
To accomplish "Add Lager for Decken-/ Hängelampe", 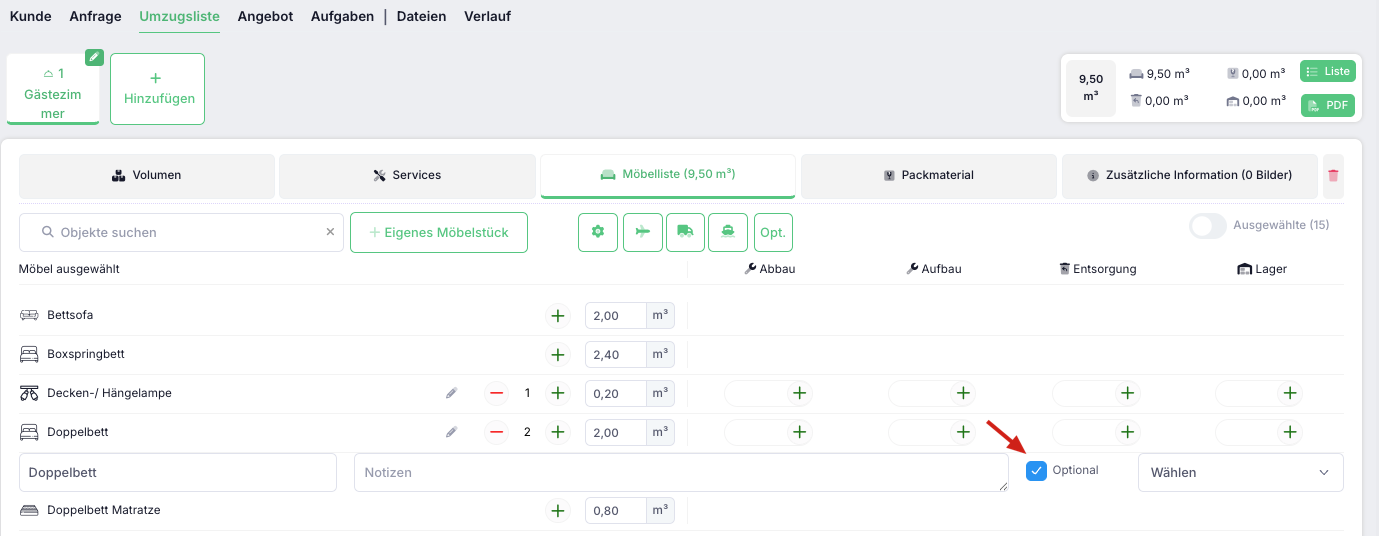I will click(x=1291, y=394).
